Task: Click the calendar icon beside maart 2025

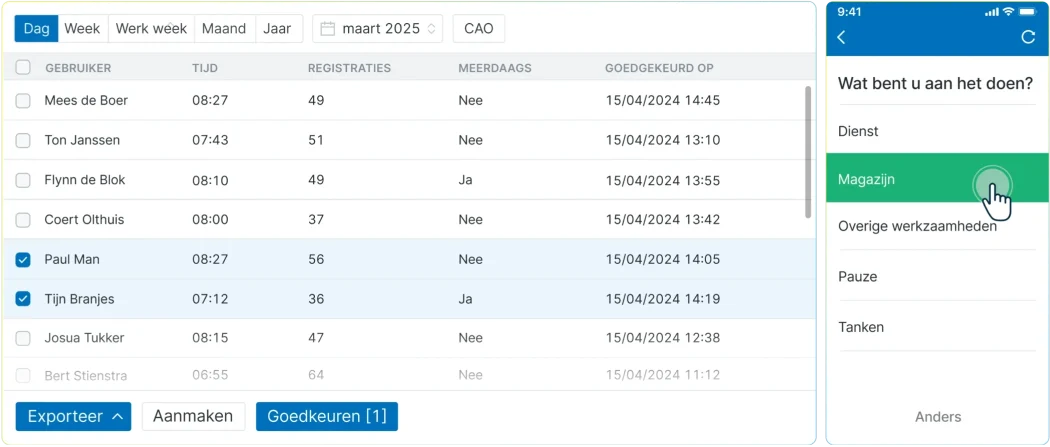Action: click(327, 29)
